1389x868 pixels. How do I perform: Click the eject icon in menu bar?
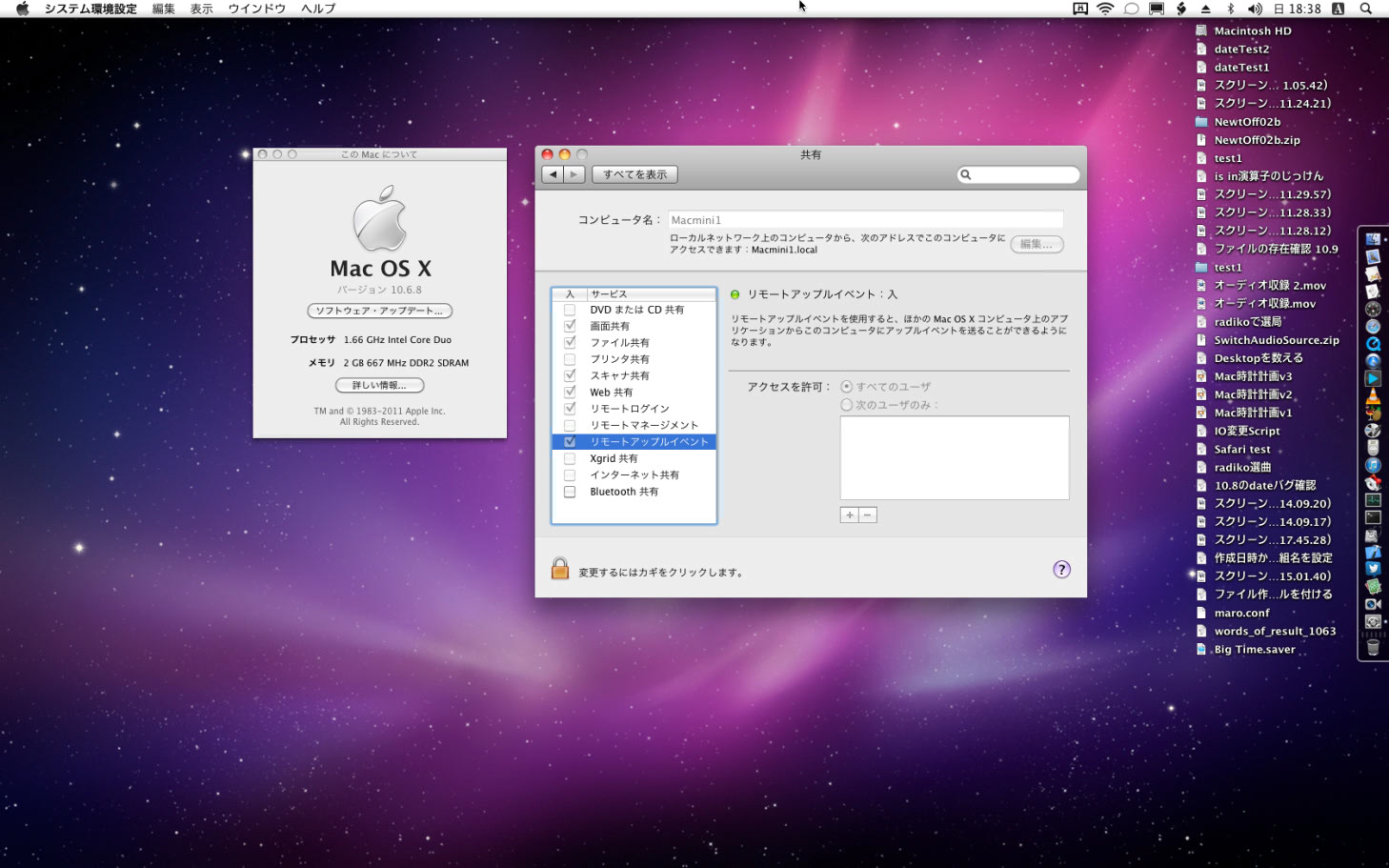click(x=1205, y=9)
